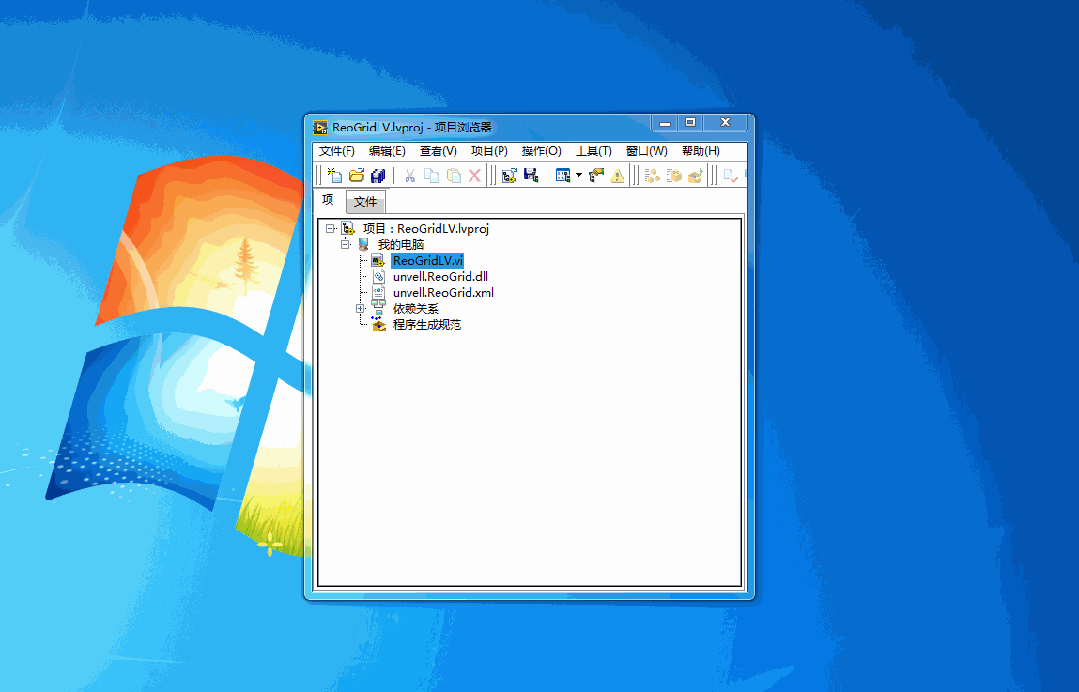Open the Filter view dropdown arrow

pyautogui.click(x=579, y=175)
